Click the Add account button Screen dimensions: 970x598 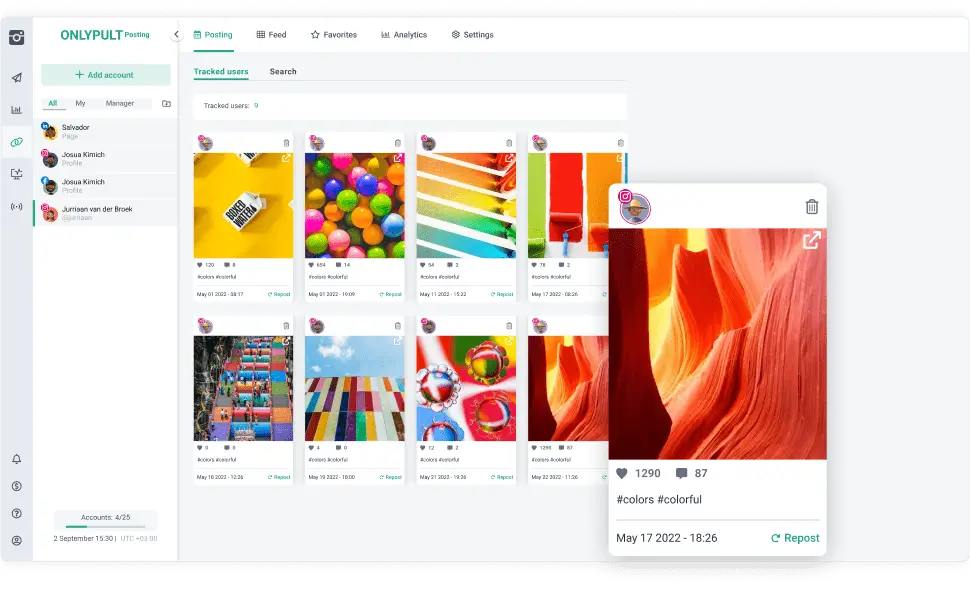pyautogui.click(x=103, y=74)
